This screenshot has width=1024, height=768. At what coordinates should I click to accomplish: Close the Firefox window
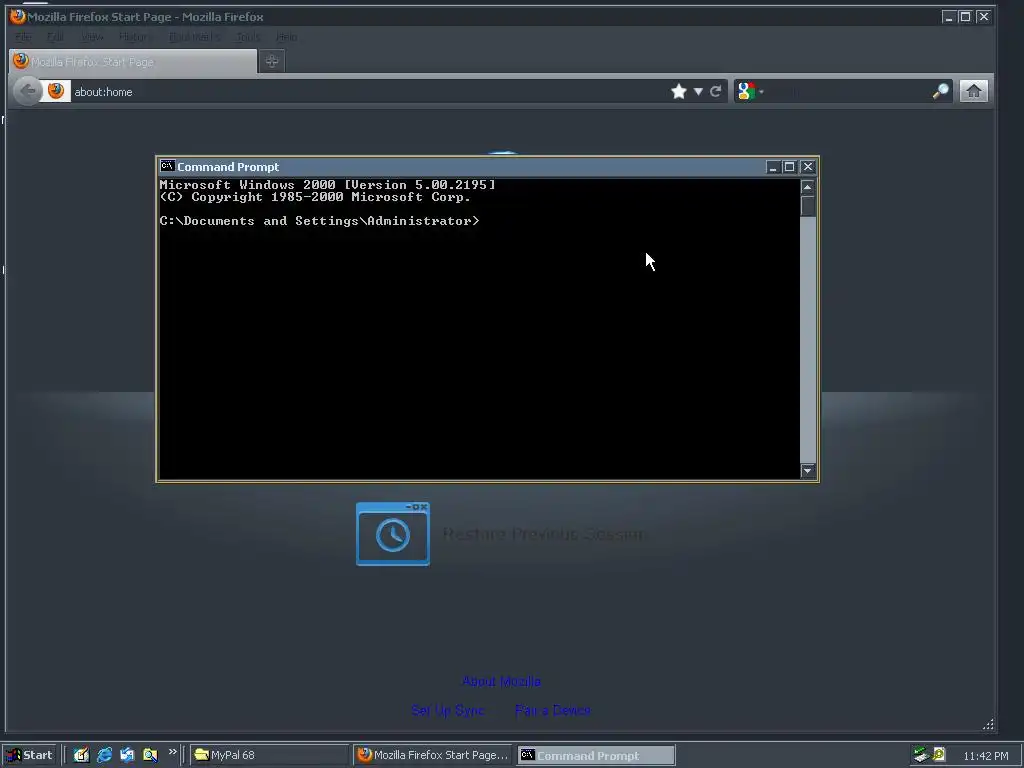[x=984, y=17]
